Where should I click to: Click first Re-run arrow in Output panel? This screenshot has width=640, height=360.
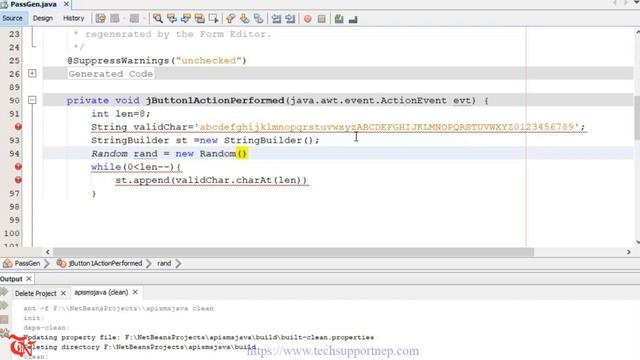point(4,292)
